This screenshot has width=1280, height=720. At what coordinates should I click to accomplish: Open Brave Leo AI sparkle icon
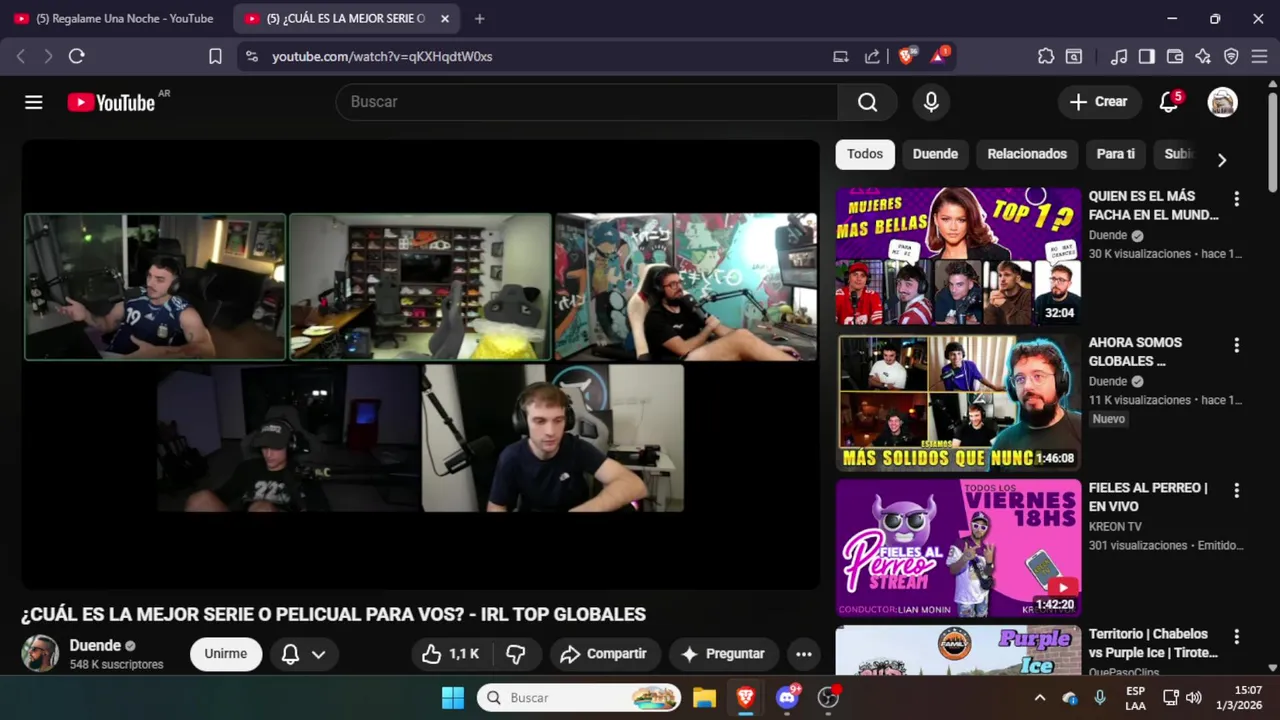pyautogui.click(x=1203, y=57)
